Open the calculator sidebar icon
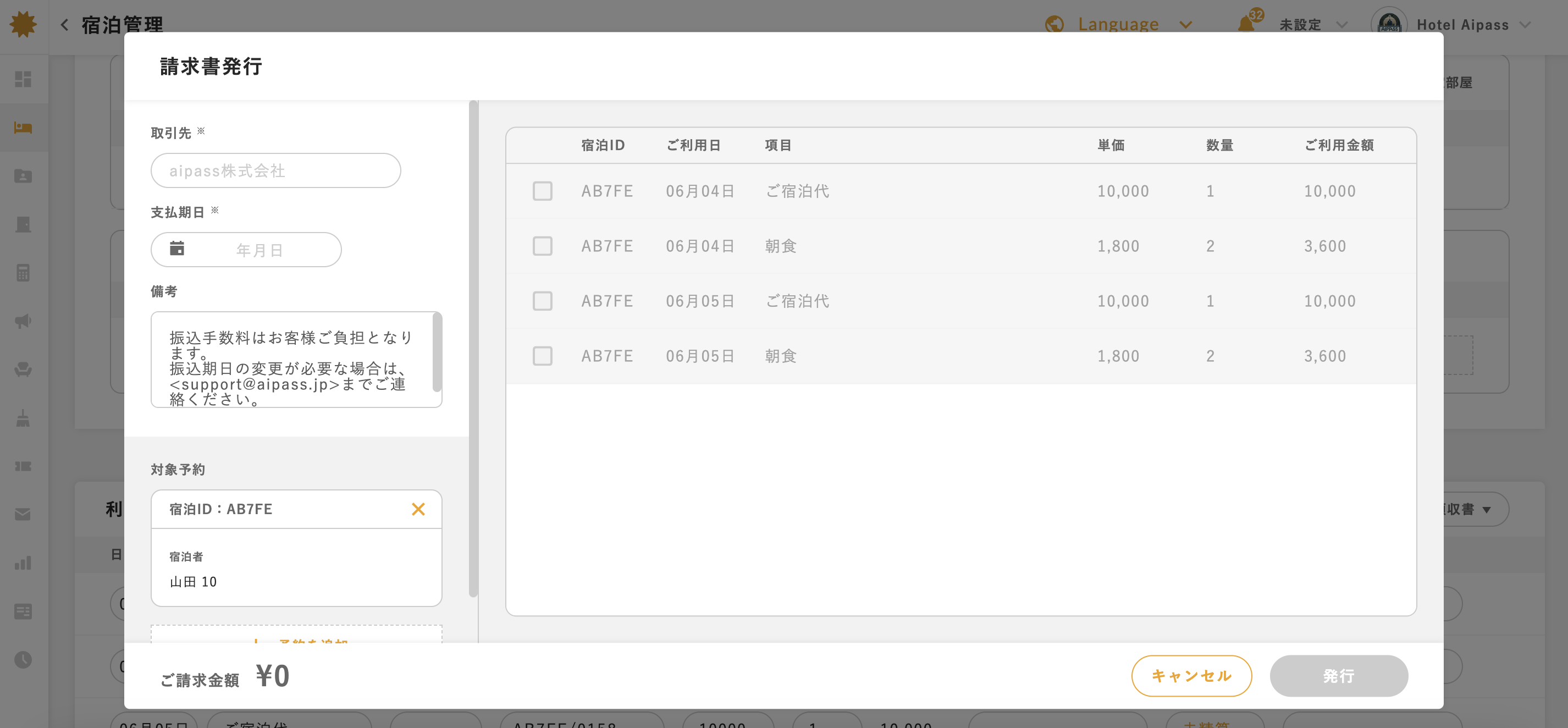 coord(23,273)
